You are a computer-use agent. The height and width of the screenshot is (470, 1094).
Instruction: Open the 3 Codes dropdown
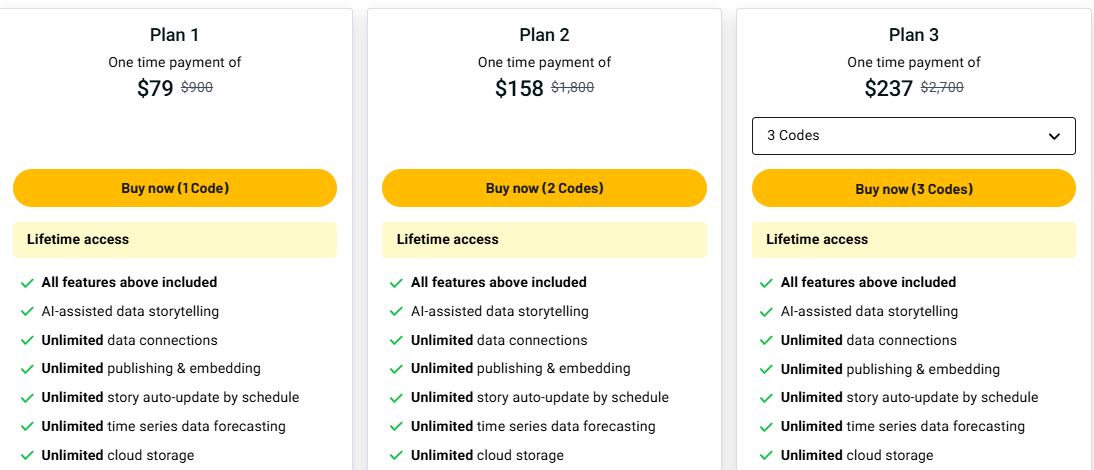[x=913, y=136]
